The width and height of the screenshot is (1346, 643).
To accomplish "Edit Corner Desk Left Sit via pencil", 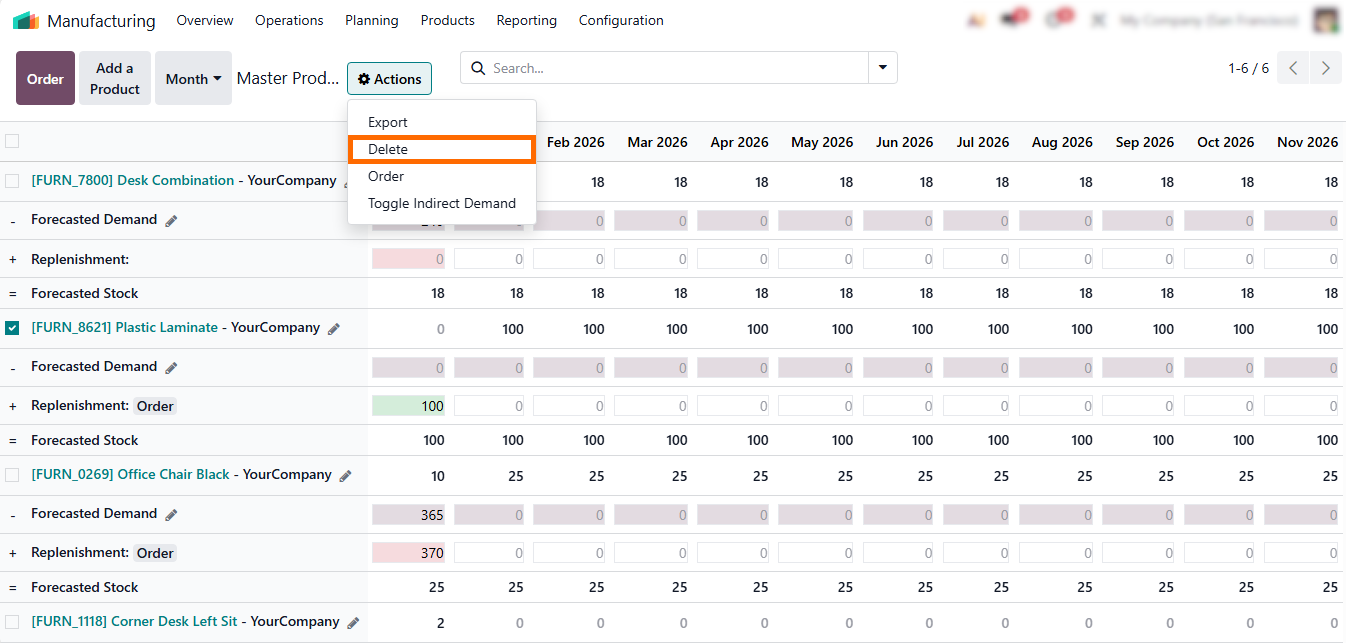I will pos(353,623).
